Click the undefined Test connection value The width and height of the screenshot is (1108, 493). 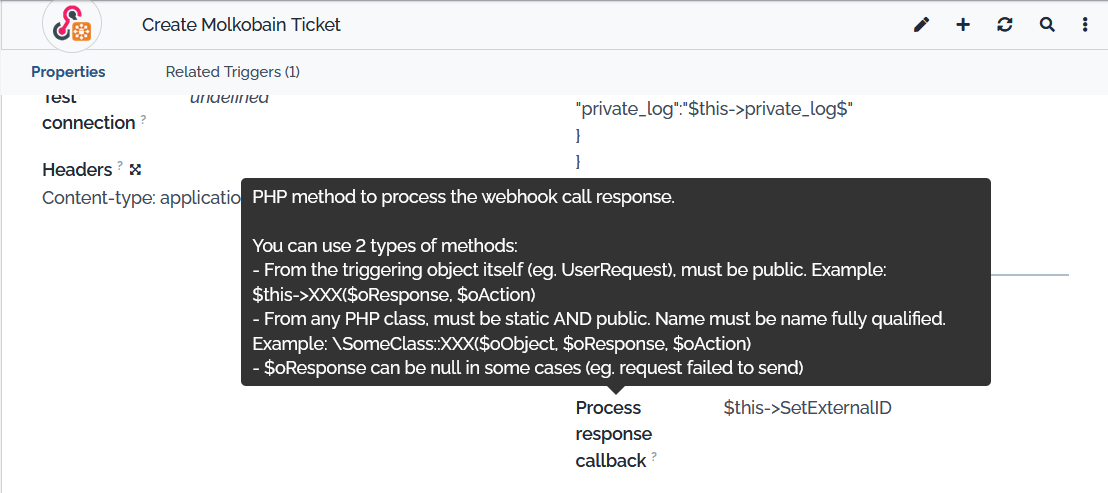[x=229, y=98]
